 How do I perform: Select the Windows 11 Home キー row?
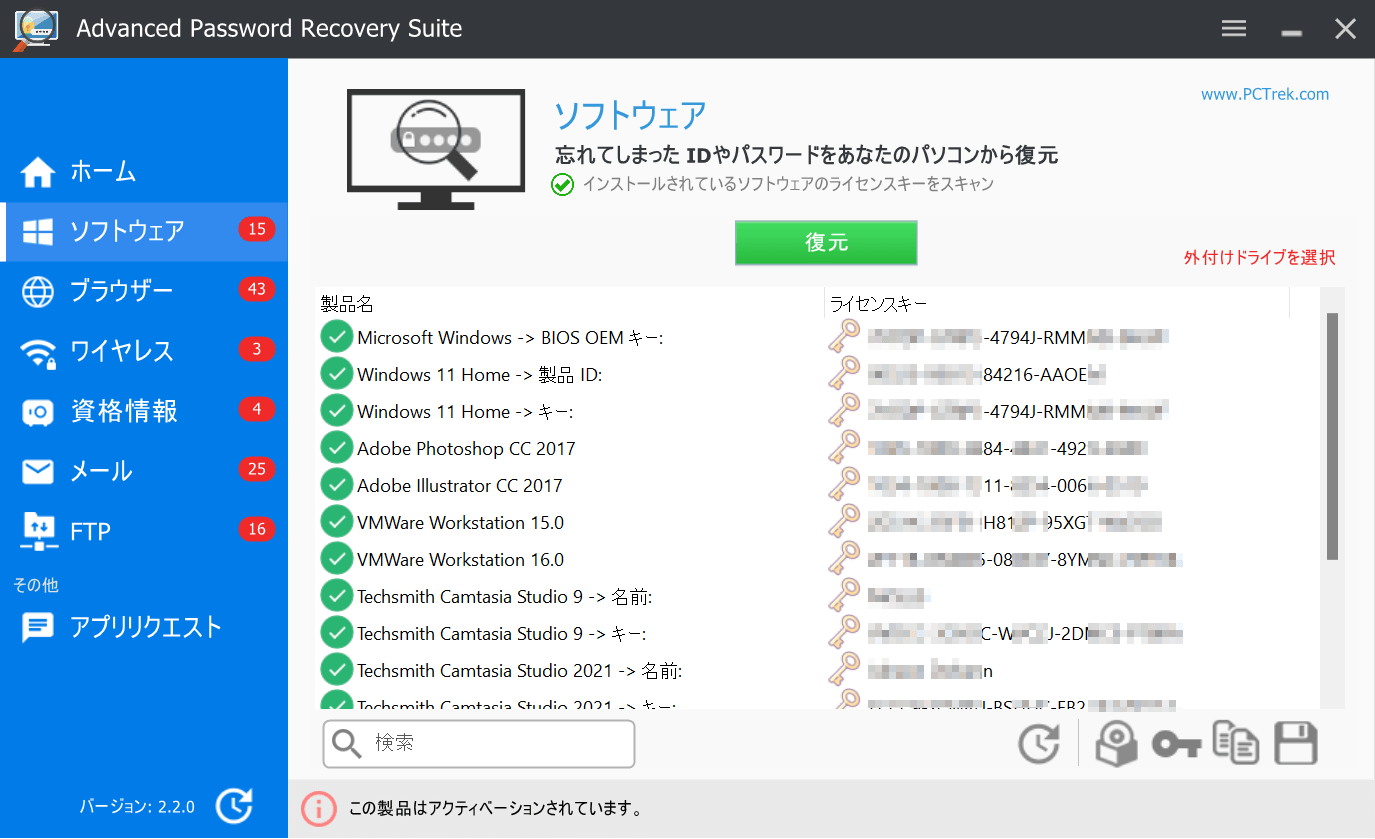(817, 412)
